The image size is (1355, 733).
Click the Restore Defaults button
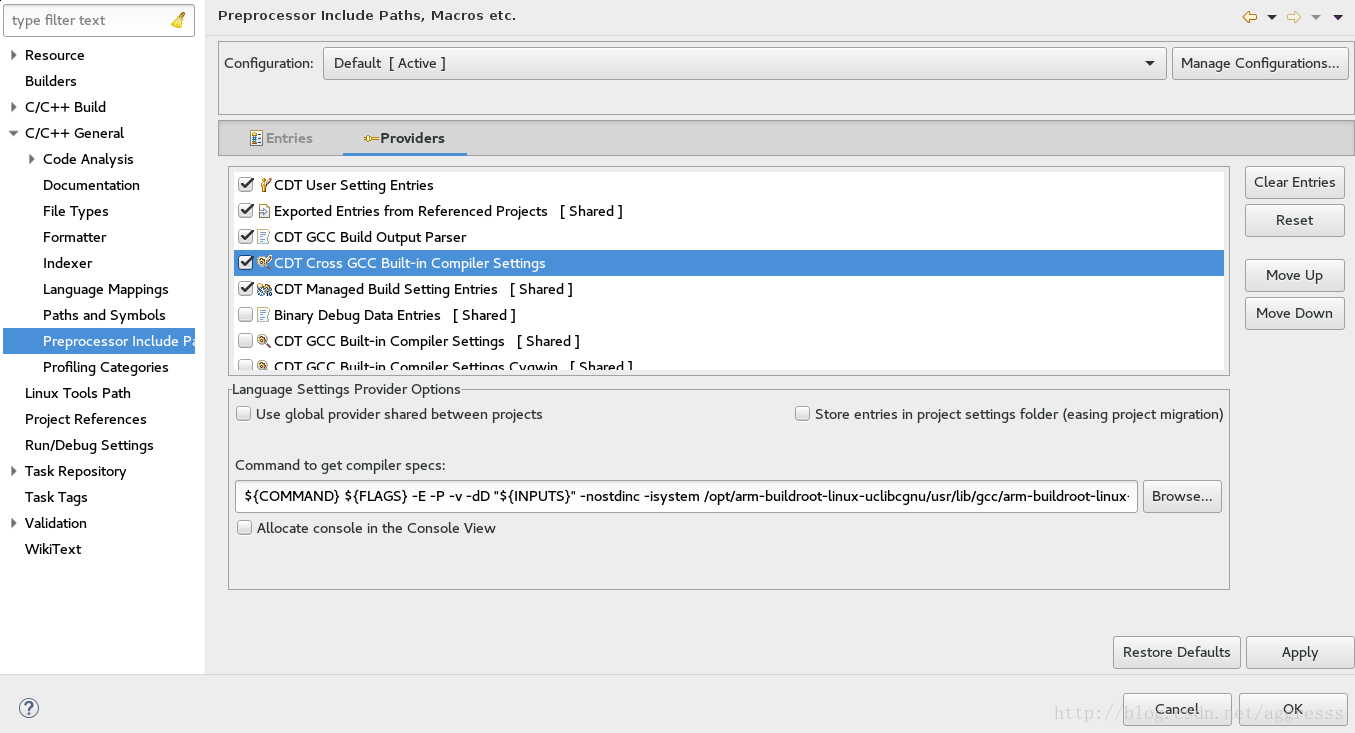point(1177,652)
